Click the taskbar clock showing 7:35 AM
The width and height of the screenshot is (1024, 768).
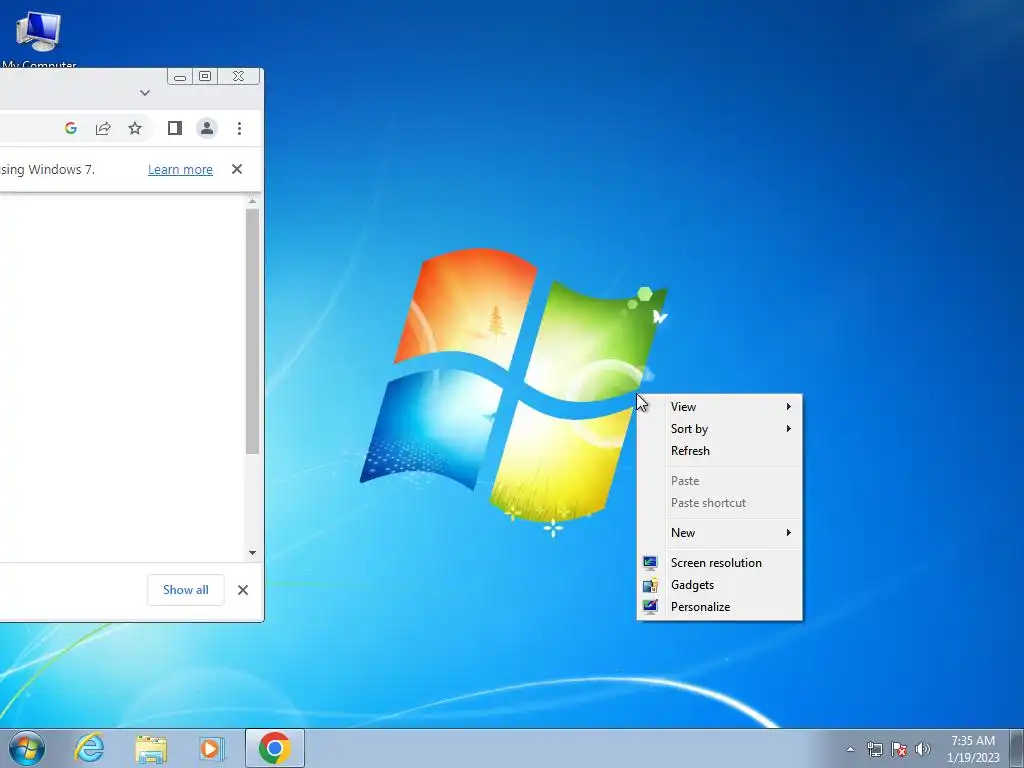(973, 749)
